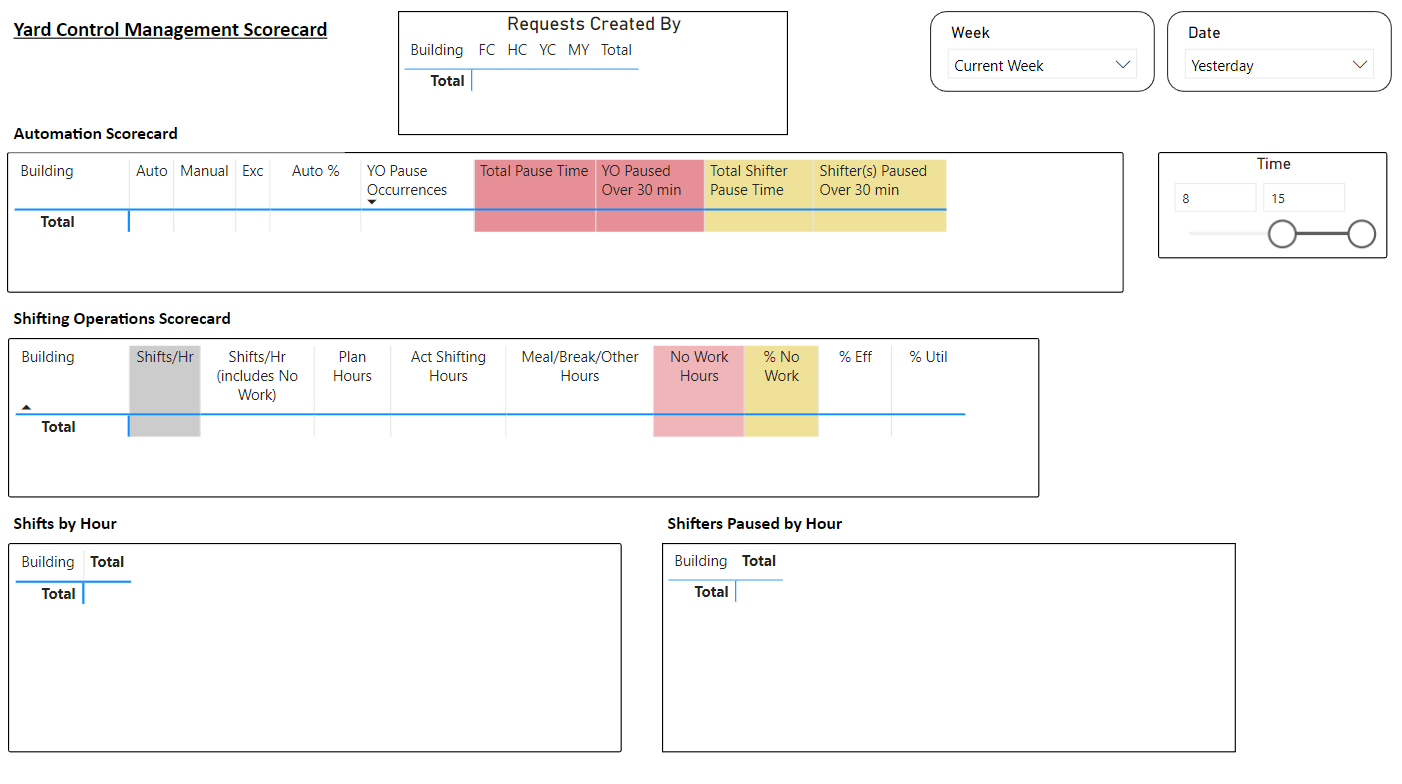Click the Building header in Shifts by Hour

point(48,562)
